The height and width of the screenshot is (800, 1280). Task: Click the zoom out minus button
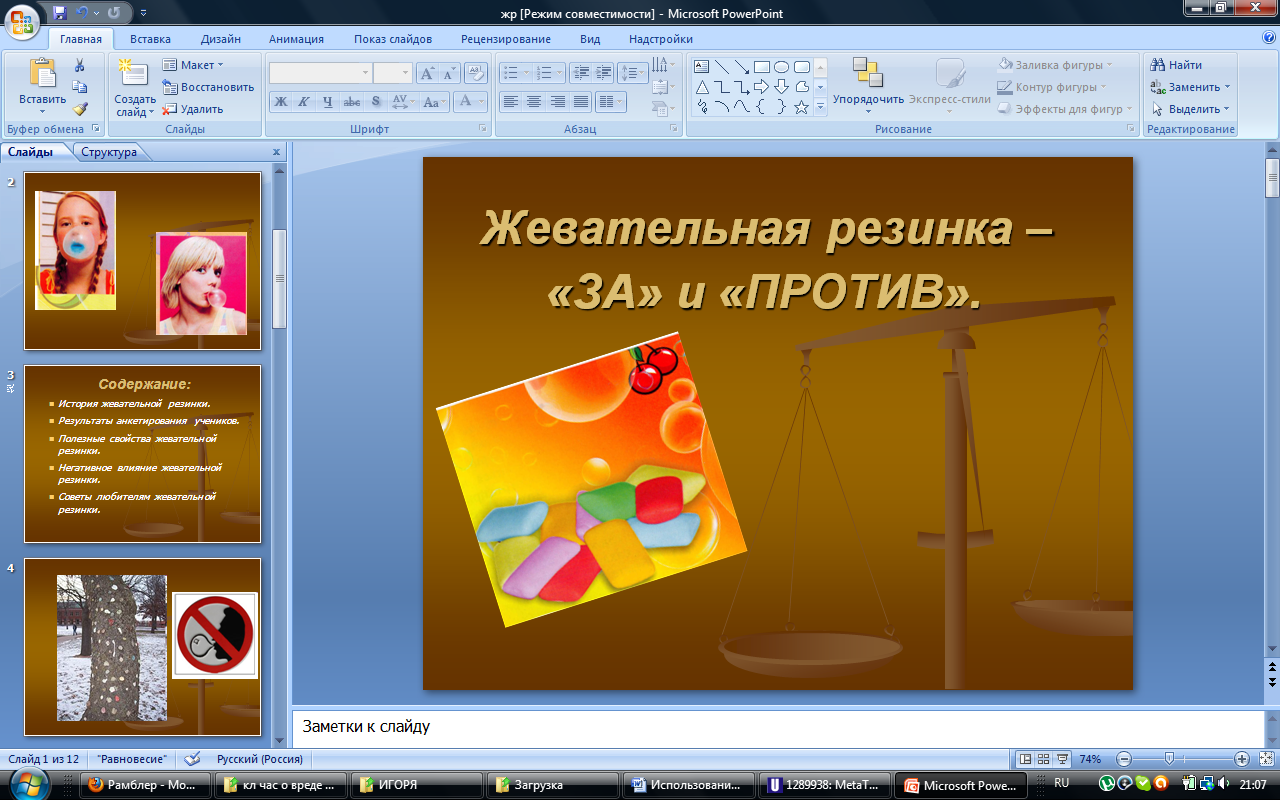1124,759
